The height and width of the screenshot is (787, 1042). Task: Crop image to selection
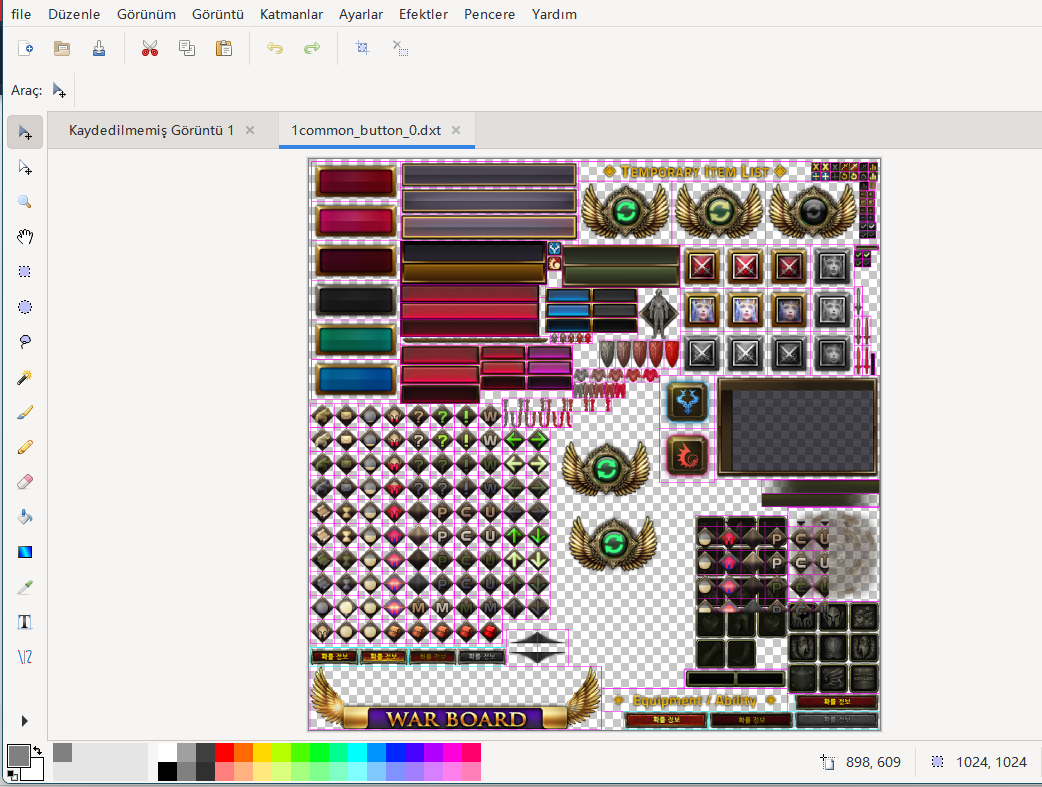362,48
